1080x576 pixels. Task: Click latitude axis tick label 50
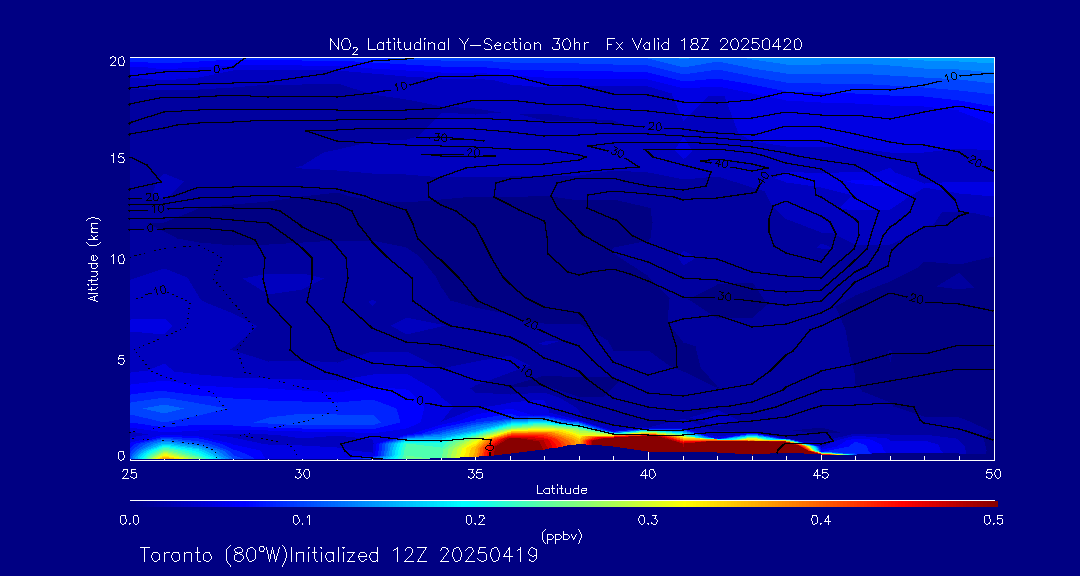coord(993,474)
